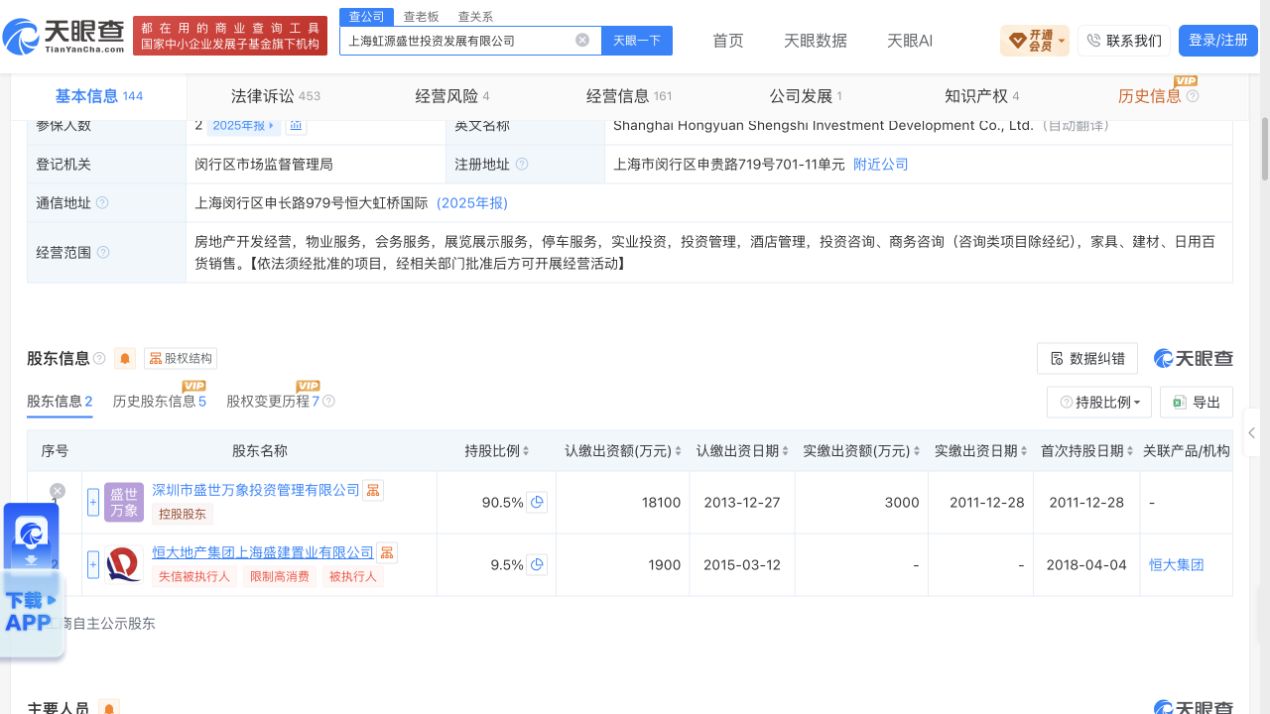Select the 历史股东信息 5 sub-tab
Screen dimensions: 1270x714
(159, 401)
